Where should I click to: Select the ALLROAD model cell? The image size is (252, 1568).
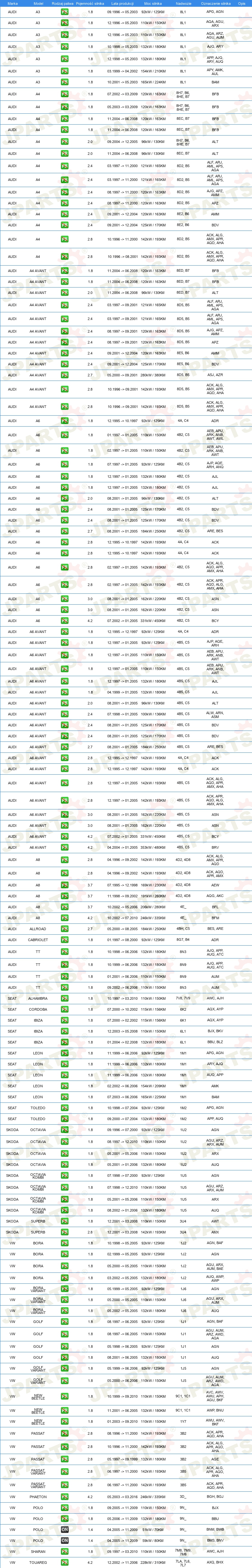click(x=38, y=929)
